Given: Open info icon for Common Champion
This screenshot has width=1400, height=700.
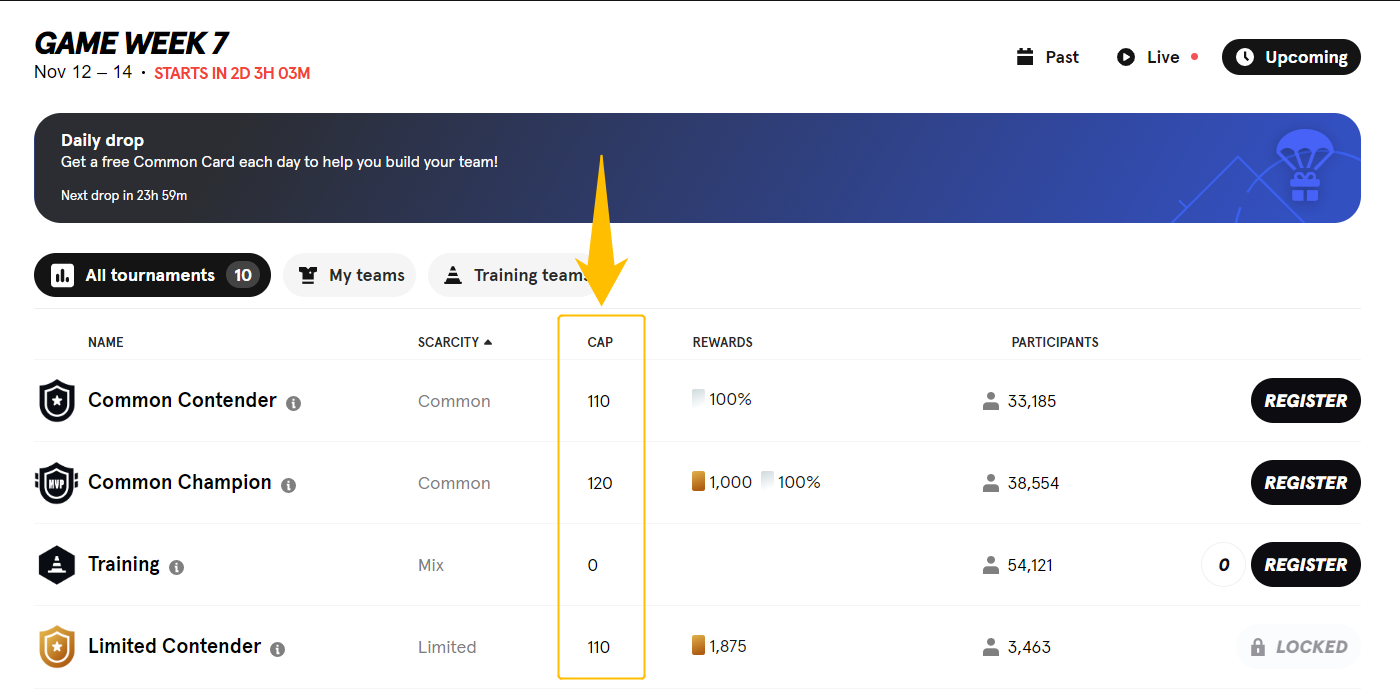Looking at the screenshot, I should [288, 485].
